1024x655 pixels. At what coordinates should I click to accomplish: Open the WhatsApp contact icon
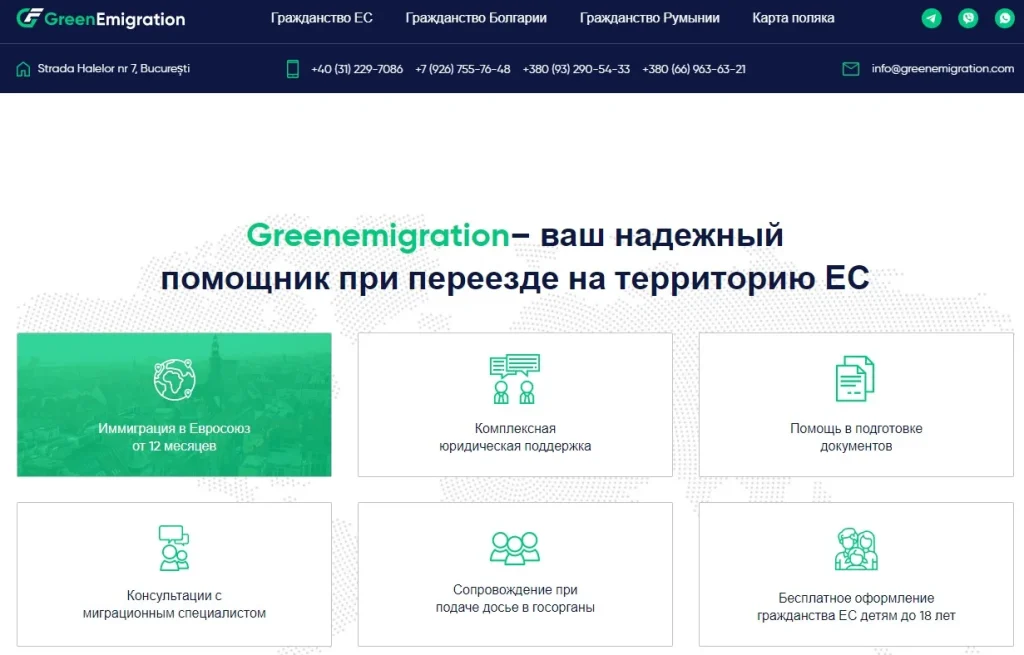click(1004, 18)
